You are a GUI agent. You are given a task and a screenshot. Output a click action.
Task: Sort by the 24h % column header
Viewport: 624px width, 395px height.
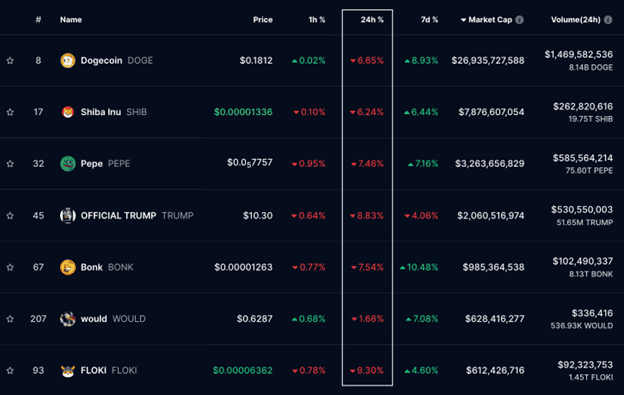(x=372, y=20)
